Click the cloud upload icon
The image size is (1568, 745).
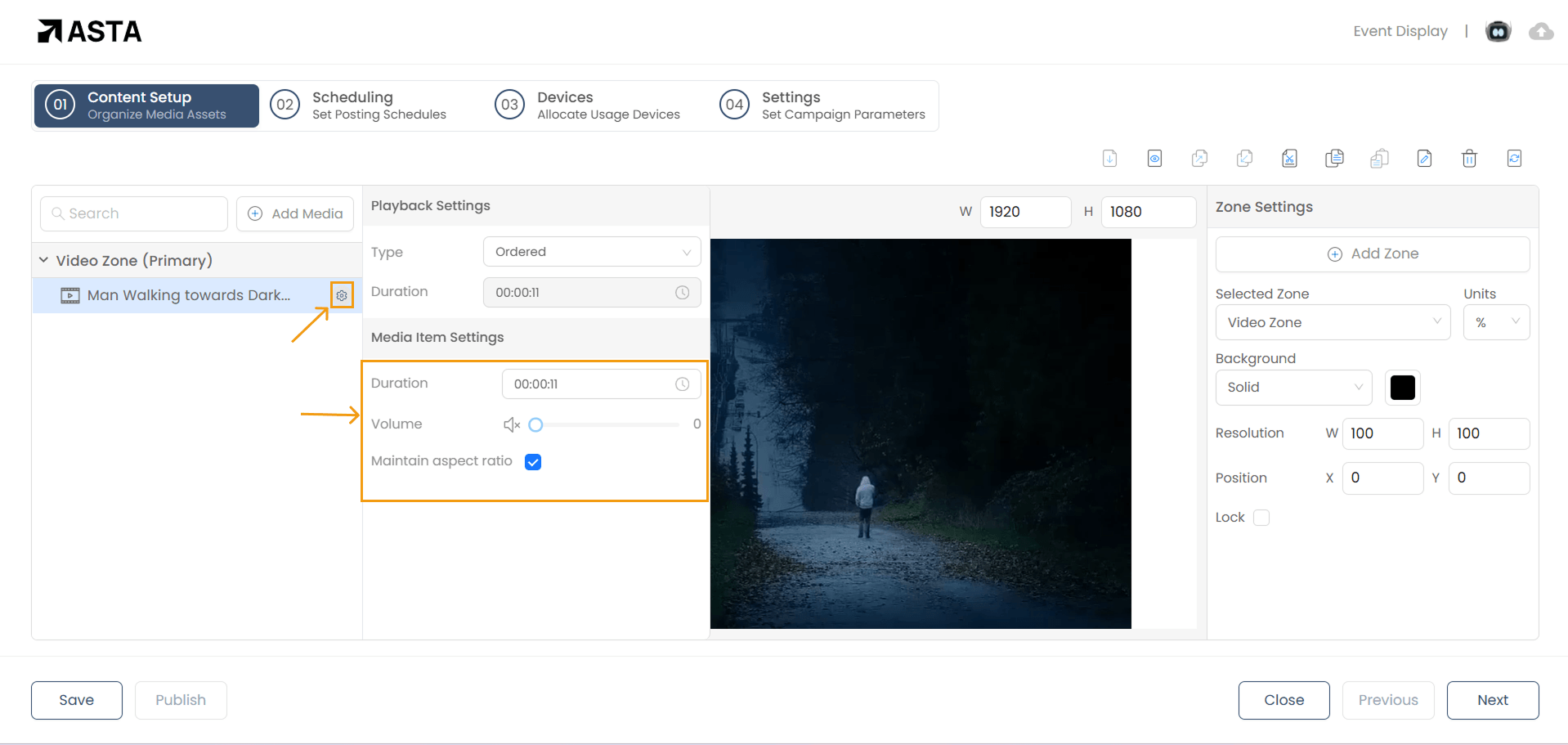pyautogui.click(x=1541, y=32)
